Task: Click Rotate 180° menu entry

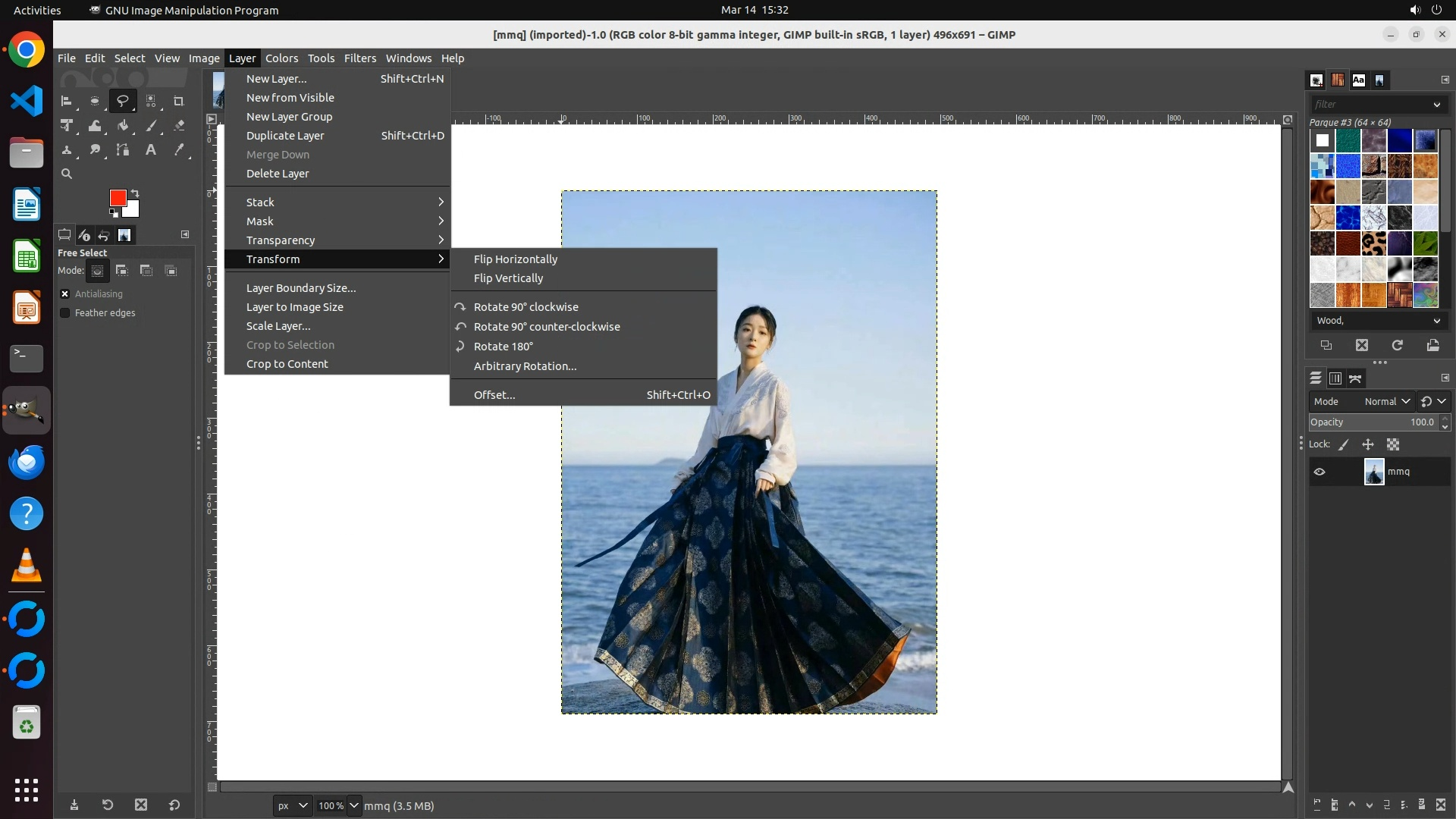Action: 504,347
